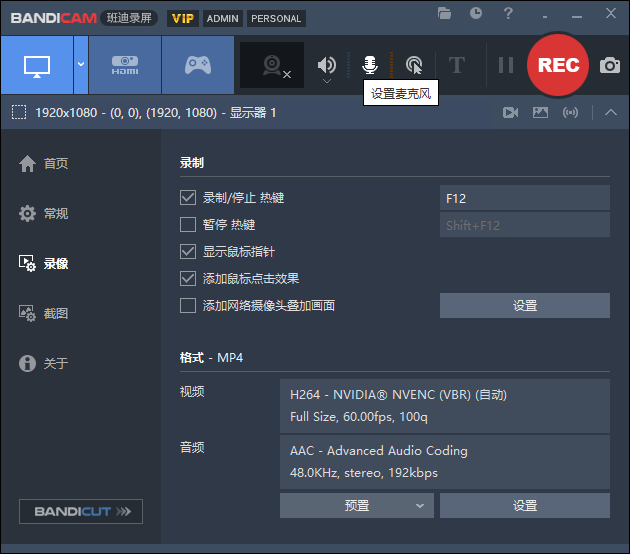
Task: Uncheck 录制/停止 热键 checkbox
Action: pos(188,198)
